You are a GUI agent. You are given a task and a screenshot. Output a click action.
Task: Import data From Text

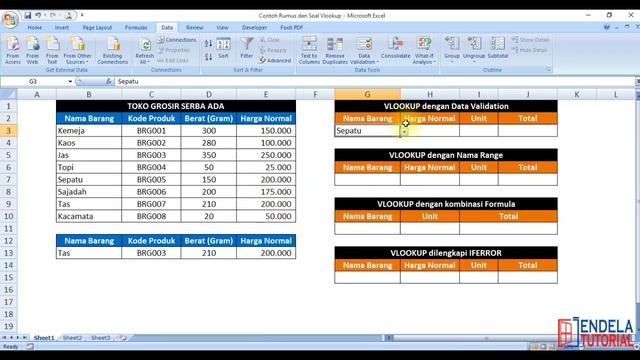pos(52,50)
